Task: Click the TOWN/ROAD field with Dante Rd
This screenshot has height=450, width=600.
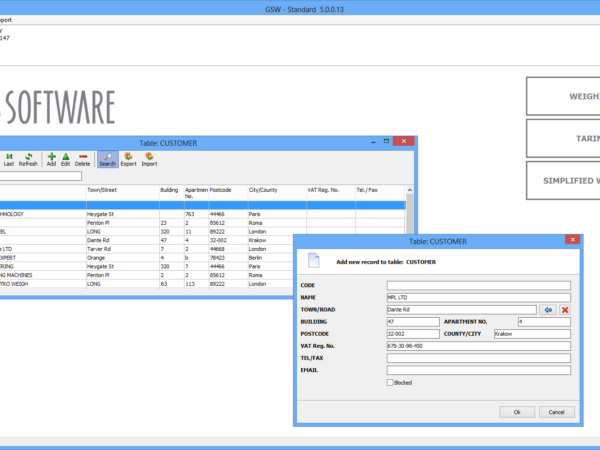Action: click(461, 310)
